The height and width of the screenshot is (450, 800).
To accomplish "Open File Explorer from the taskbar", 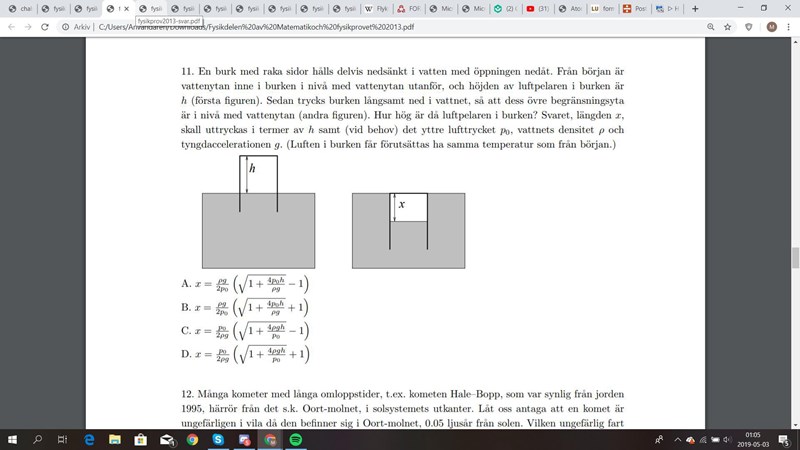I will (x=114, y=439).
